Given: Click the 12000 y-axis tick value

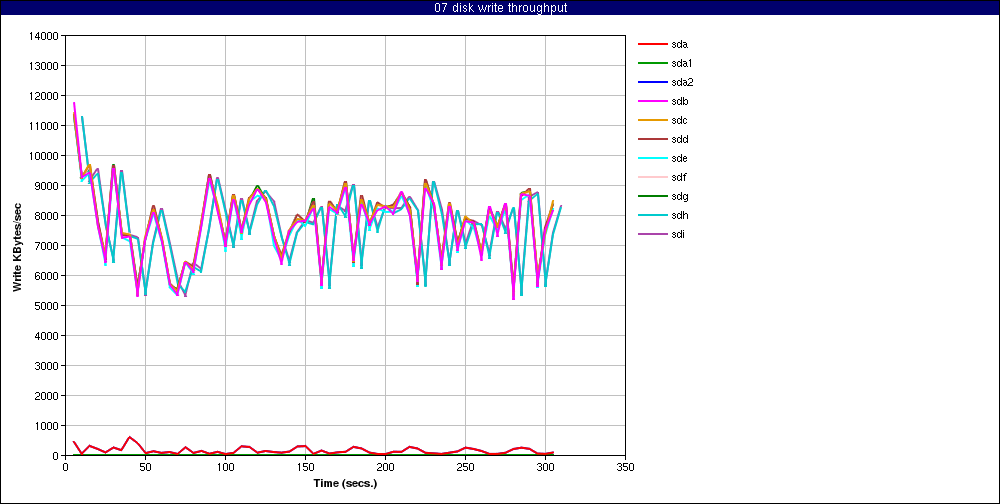Looking at the screenshot, I should (44, 96).
